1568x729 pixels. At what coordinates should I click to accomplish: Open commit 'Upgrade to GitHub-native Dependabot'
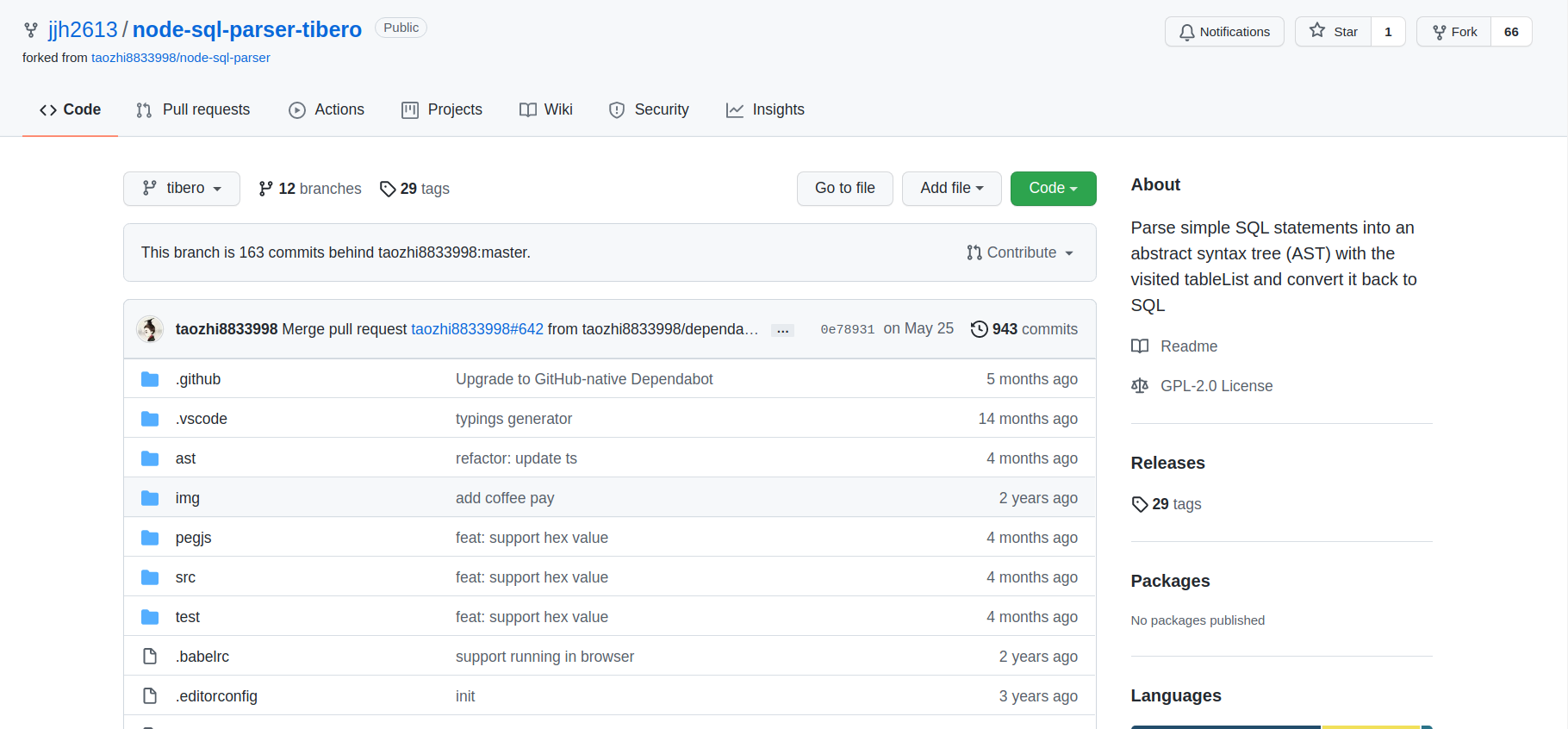pos(584,379)
